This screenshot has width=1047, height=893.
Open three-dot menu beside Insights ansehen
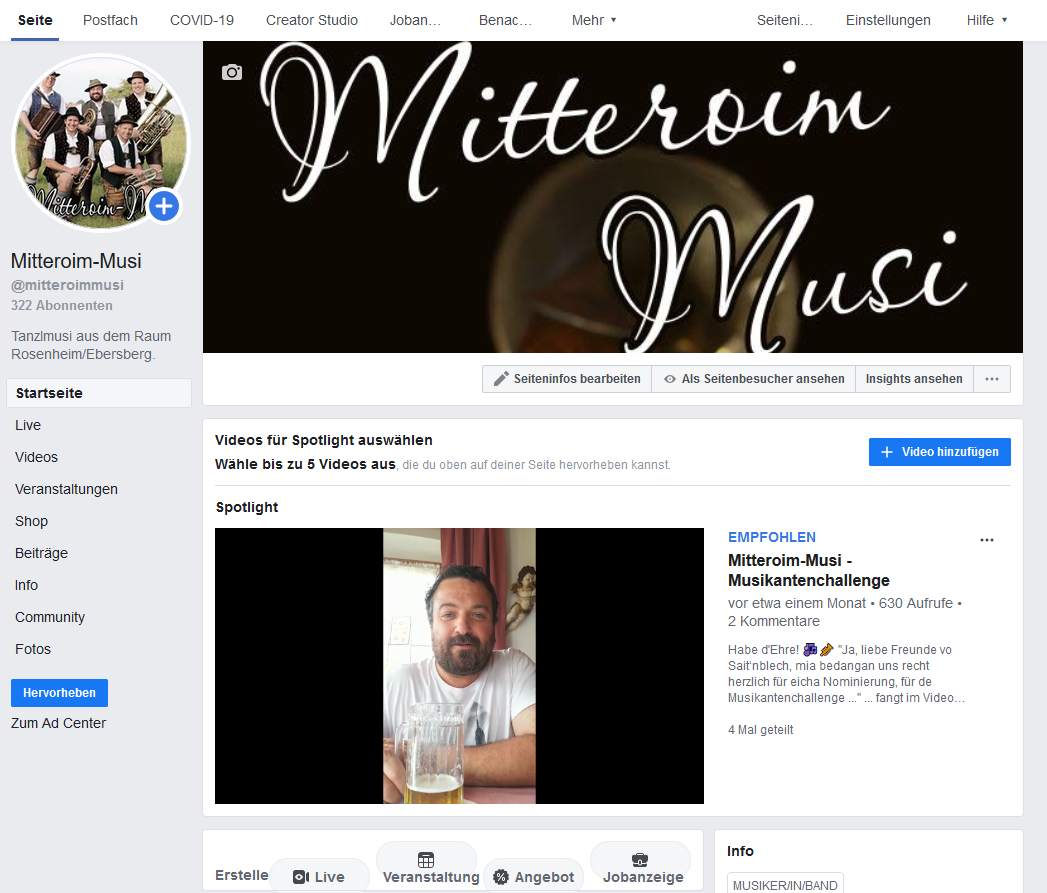pyautogui.click(x=991, y=379)
